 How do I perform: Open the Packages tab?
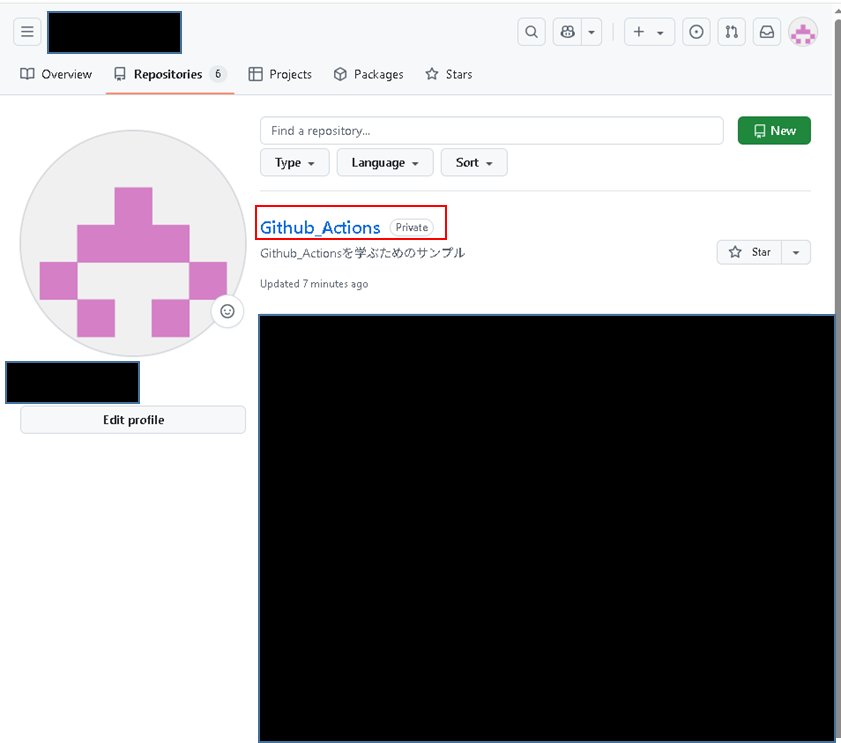(368, 74)
